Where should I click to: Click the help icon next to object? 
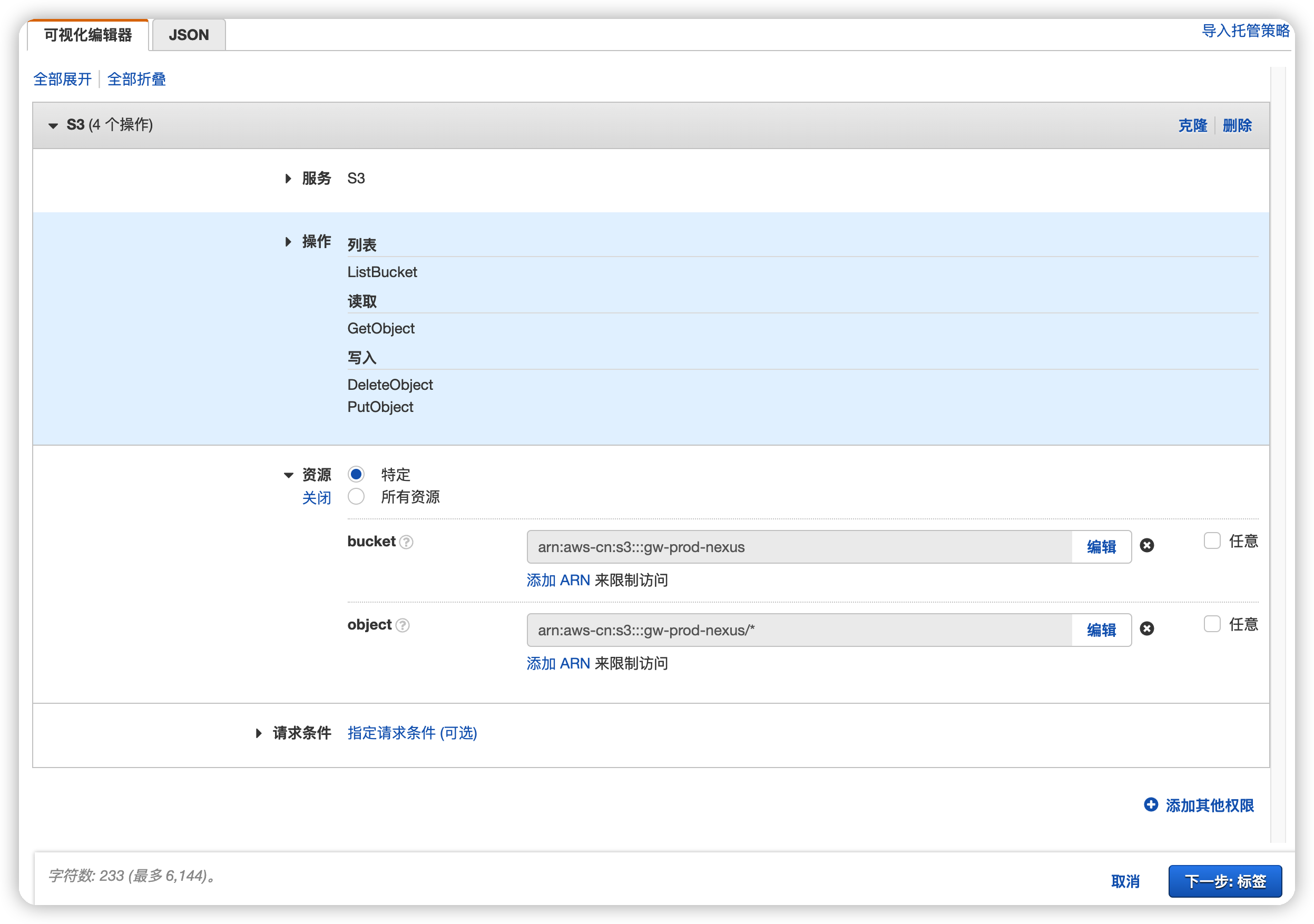[403, 625]
